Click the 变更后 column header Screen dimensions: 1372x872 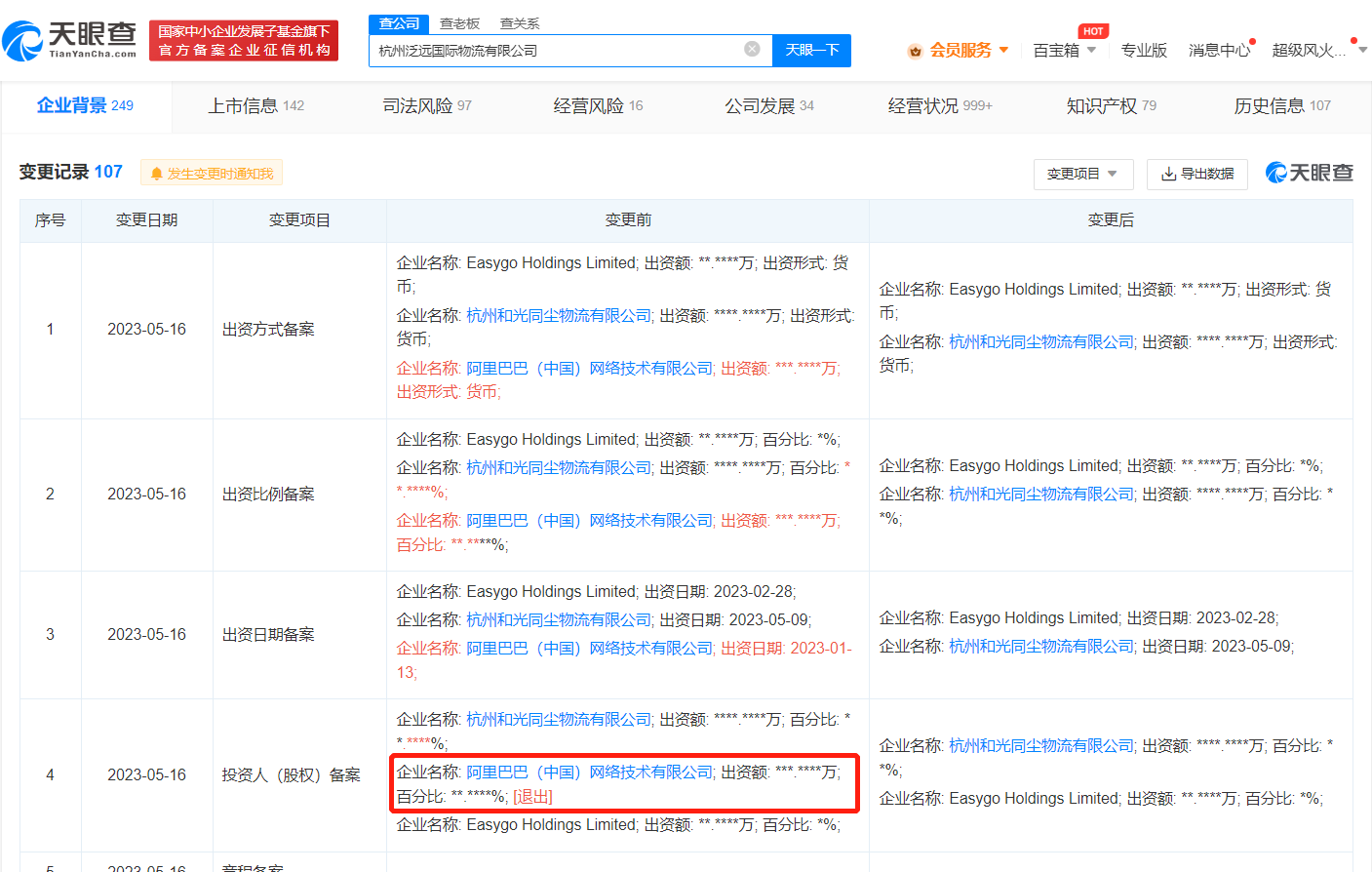coord(1111,220)
